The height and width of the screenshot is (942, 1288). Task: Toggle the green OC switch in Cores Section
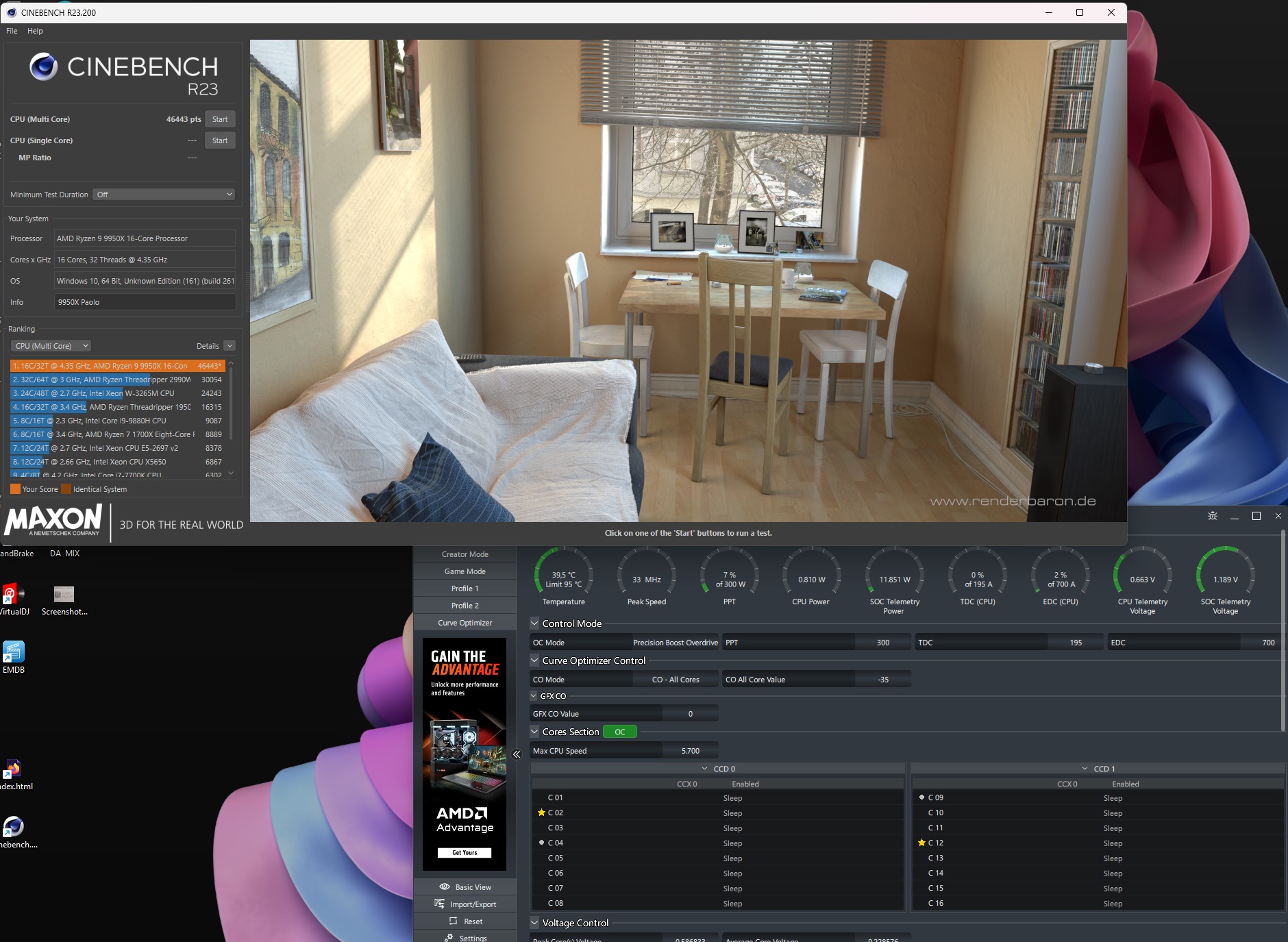(620, 732)
